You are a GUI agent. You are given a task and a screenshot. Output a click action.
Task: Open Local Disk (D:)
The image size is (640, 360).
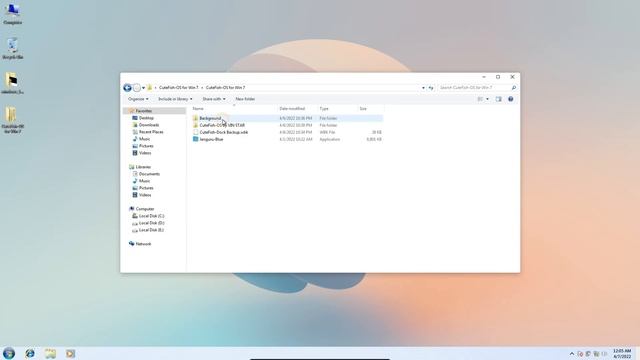pyautogui.click(x=151, y=223)
